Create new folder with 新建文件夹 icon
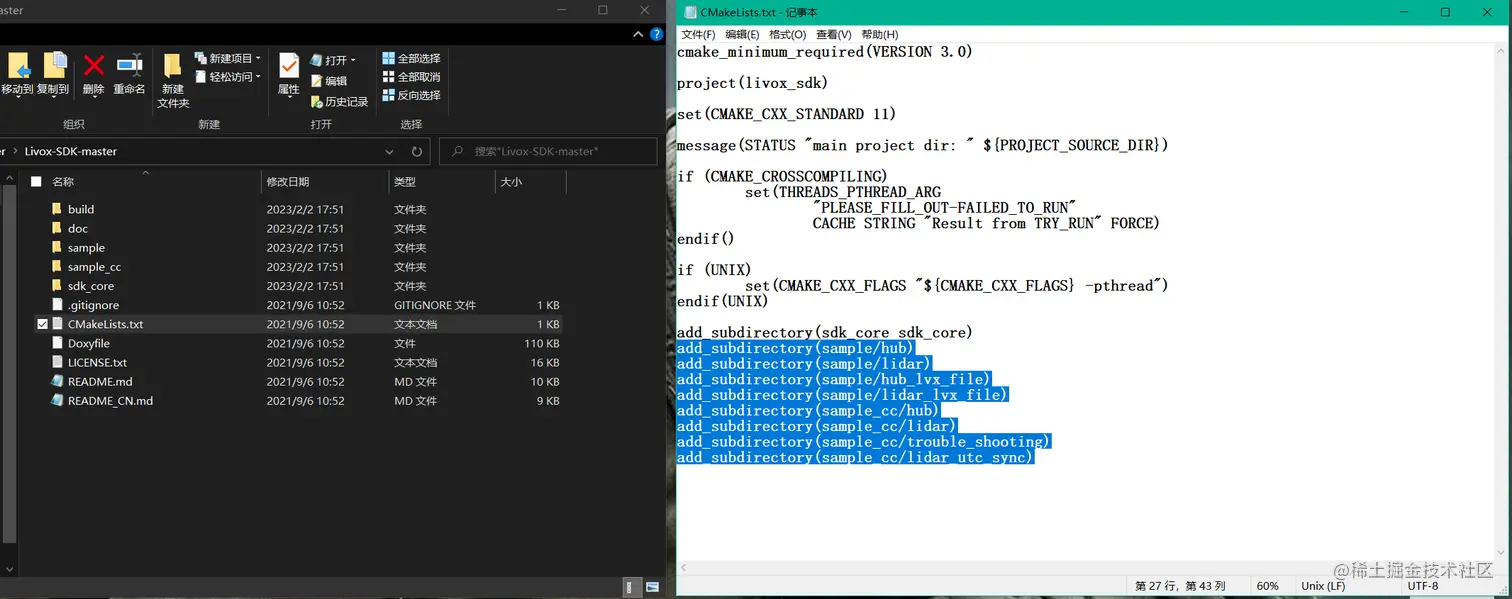1512x599 pixels. [x=172, y=80]
